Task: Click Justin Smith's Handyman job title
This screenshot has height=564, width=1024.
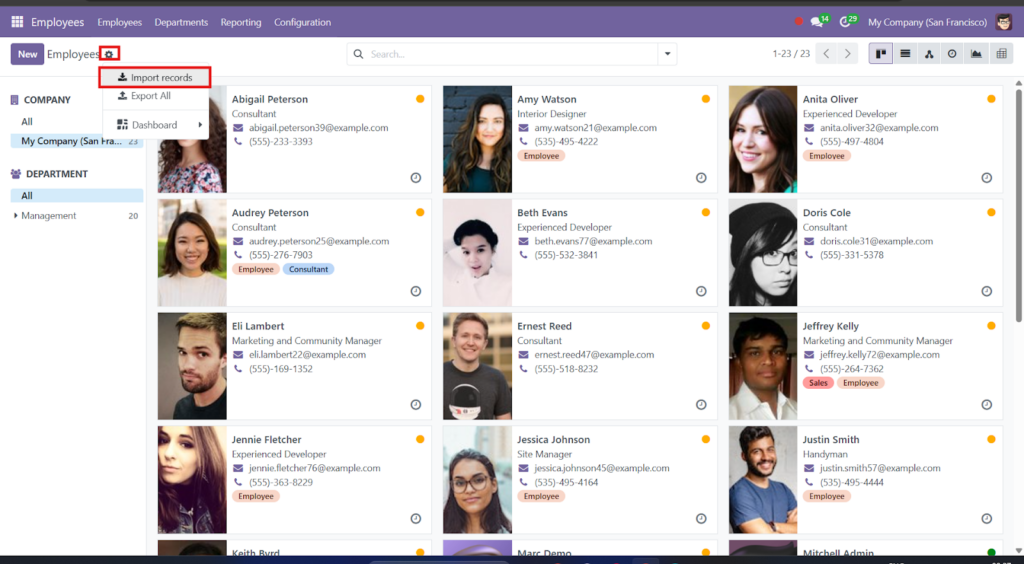Action: (825, 454)
